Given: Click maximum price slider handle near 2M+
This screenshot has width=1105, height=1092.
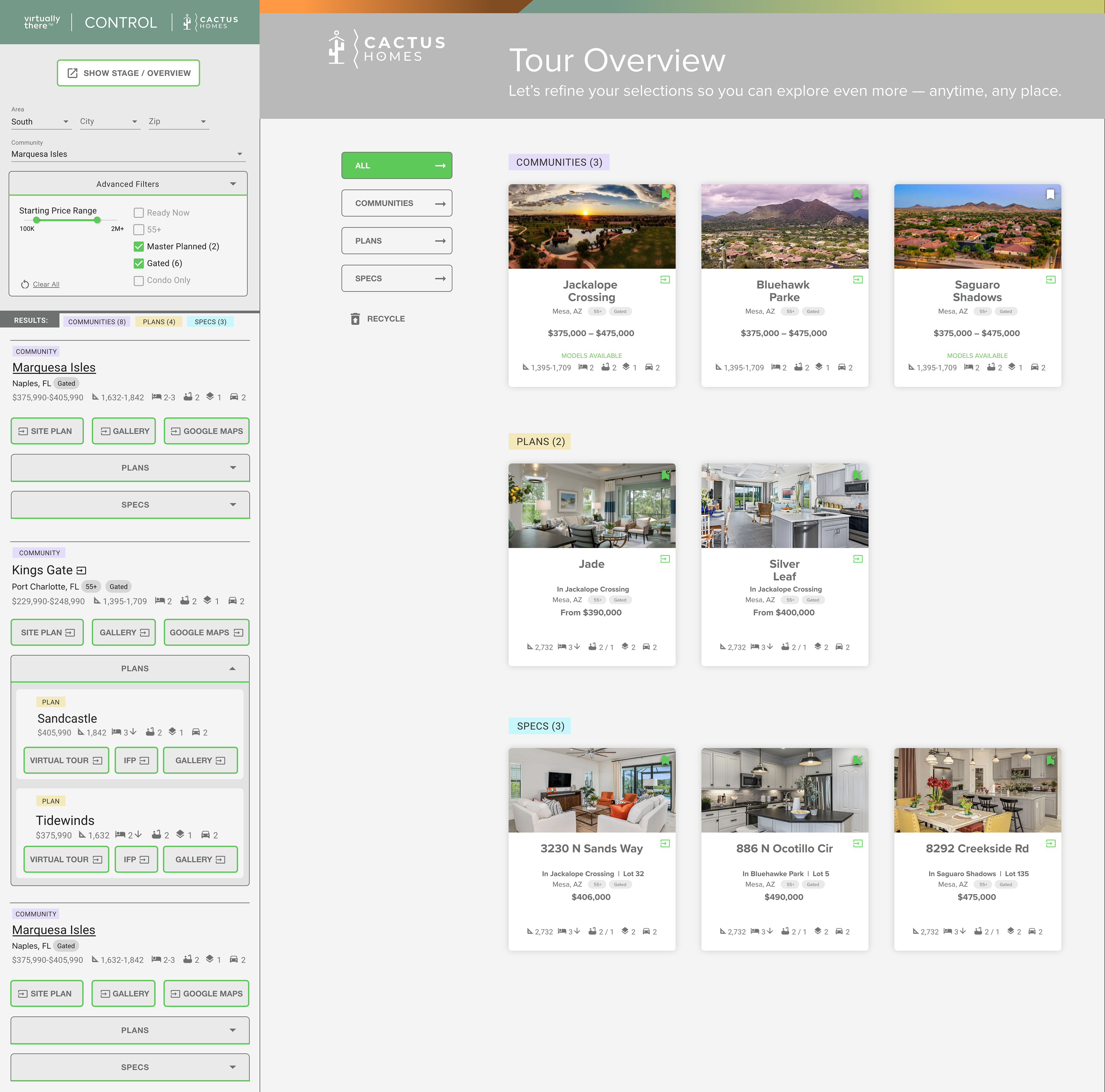Looking at the screenshot, I should (97, 220).
